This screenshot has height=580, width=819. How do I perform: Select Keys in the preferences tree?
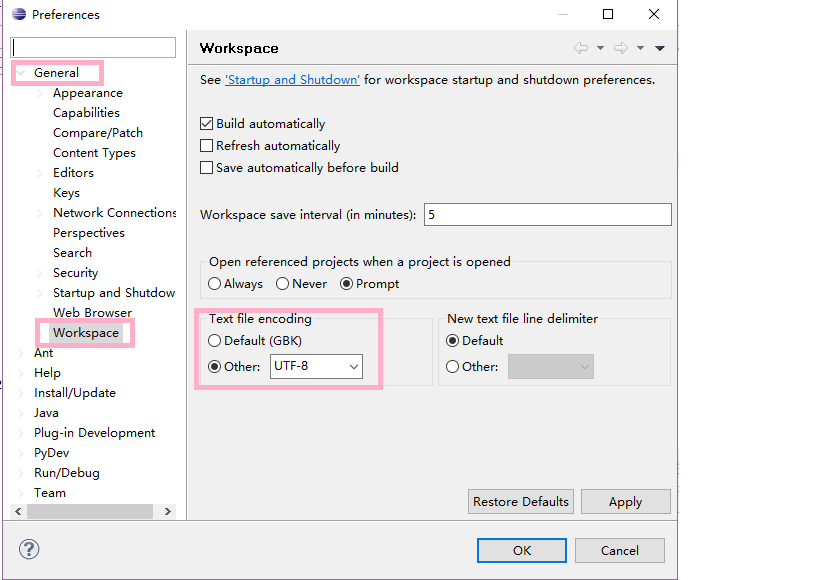(66, 193)
